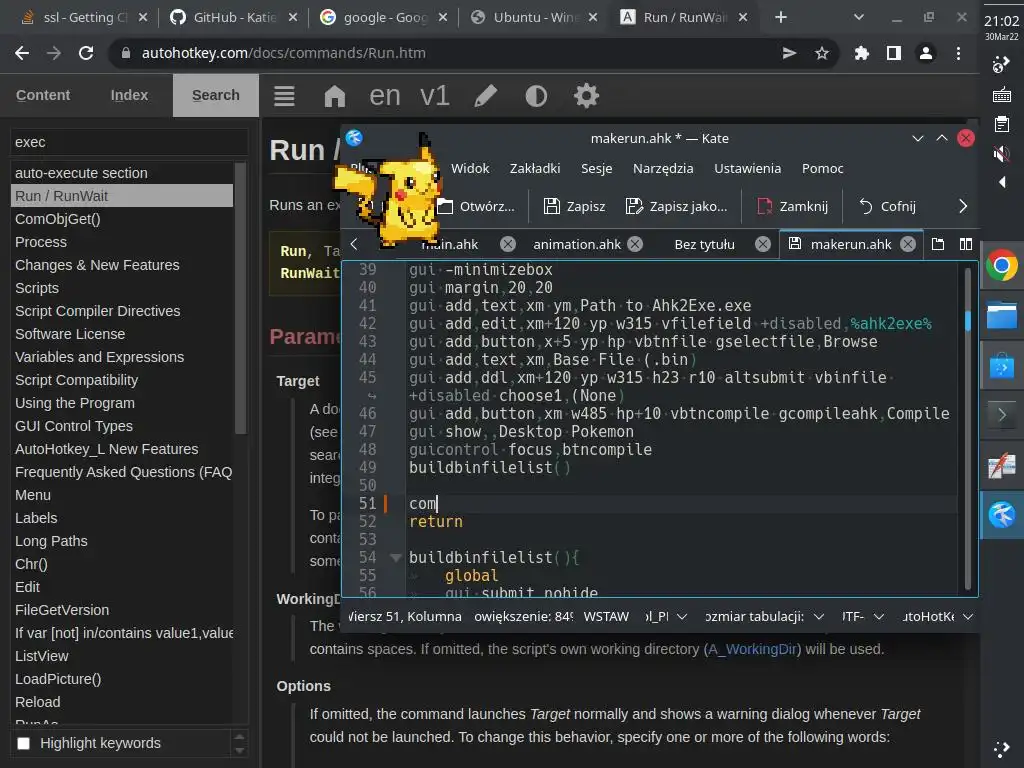This screenshot has height=768, width=1024.
Task: Open UTF encoding dropdown in Kate status bar
Action: (863, 616)
